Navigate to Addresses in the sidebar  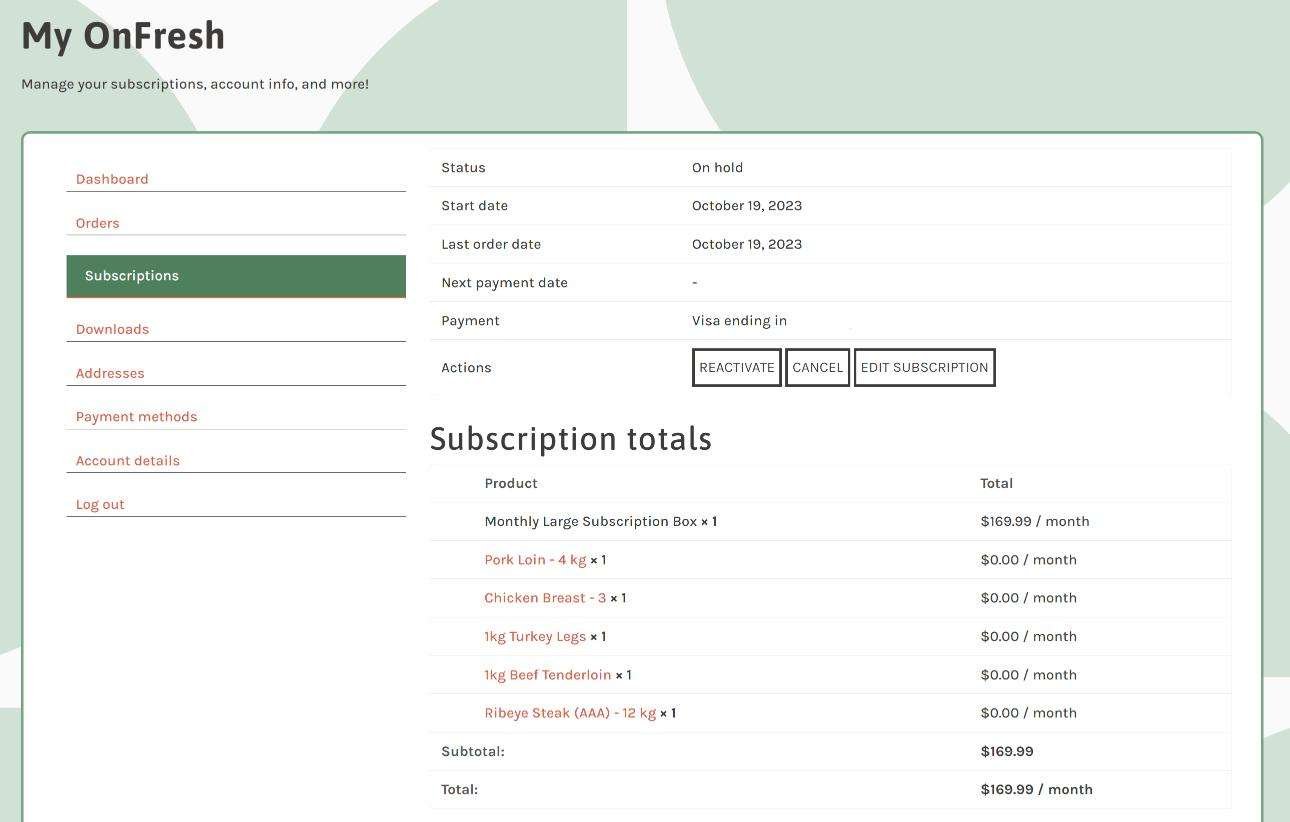pos(110,373)
